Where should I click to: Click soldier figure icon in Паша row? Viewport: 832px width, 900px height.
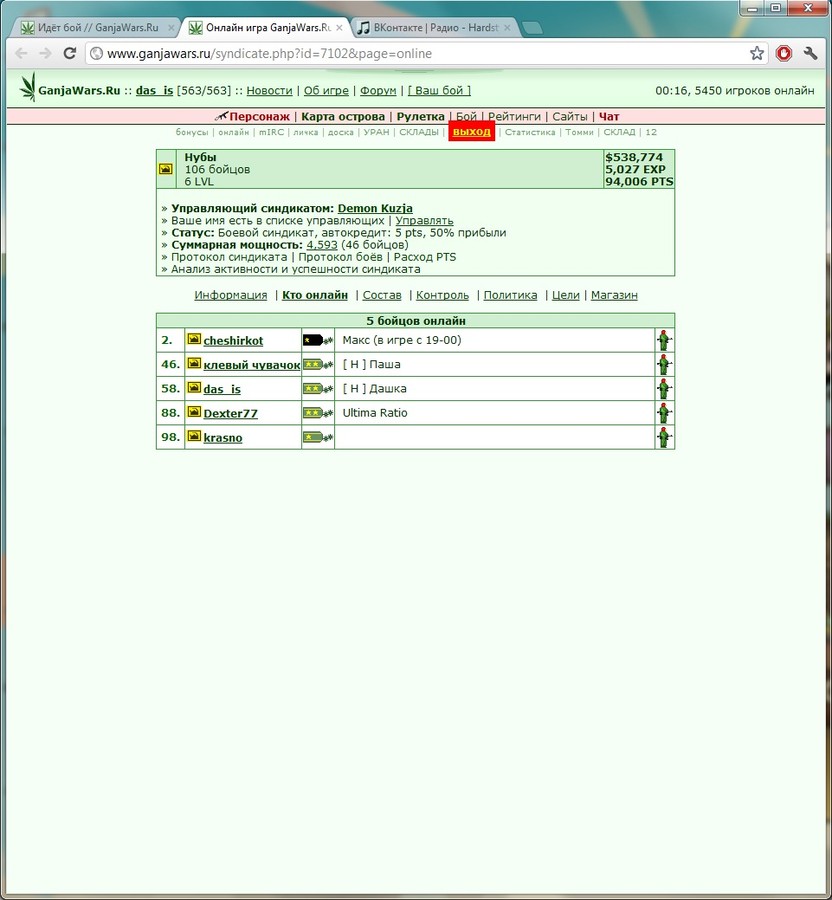click(x=664, y=364)
